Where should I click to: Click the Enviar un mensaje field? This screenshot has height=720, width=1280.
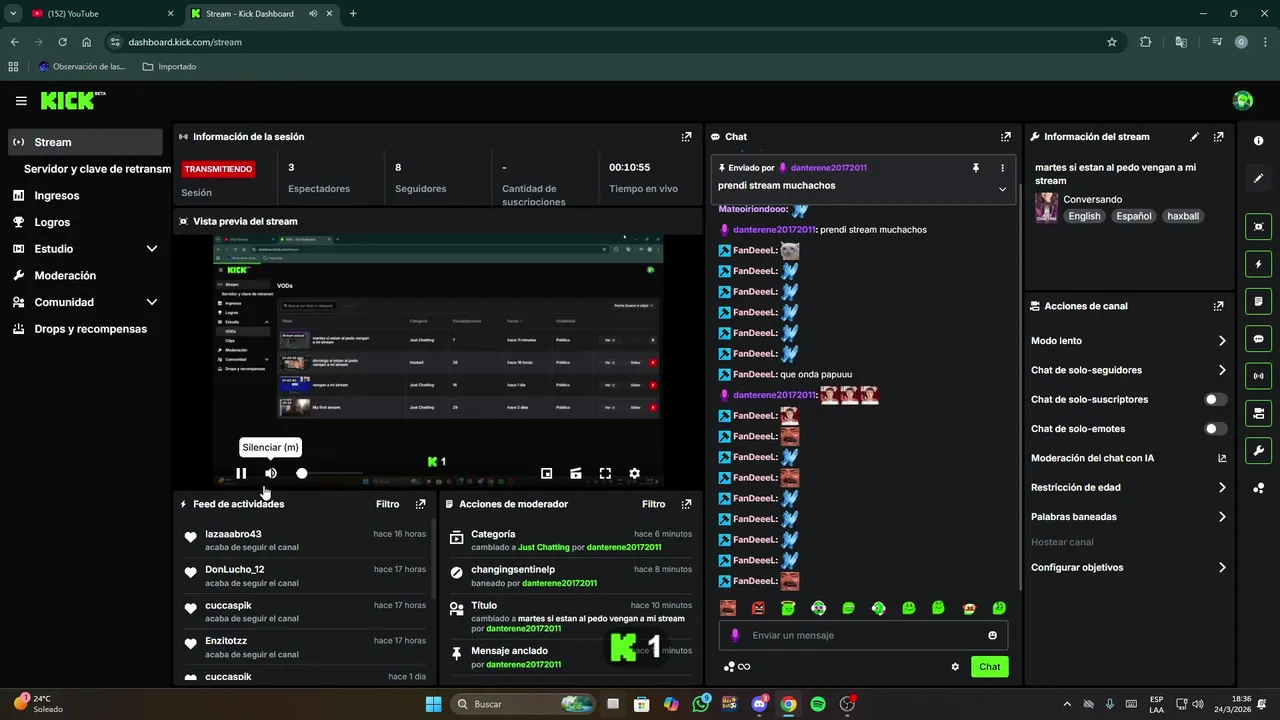tap(863, 635)
